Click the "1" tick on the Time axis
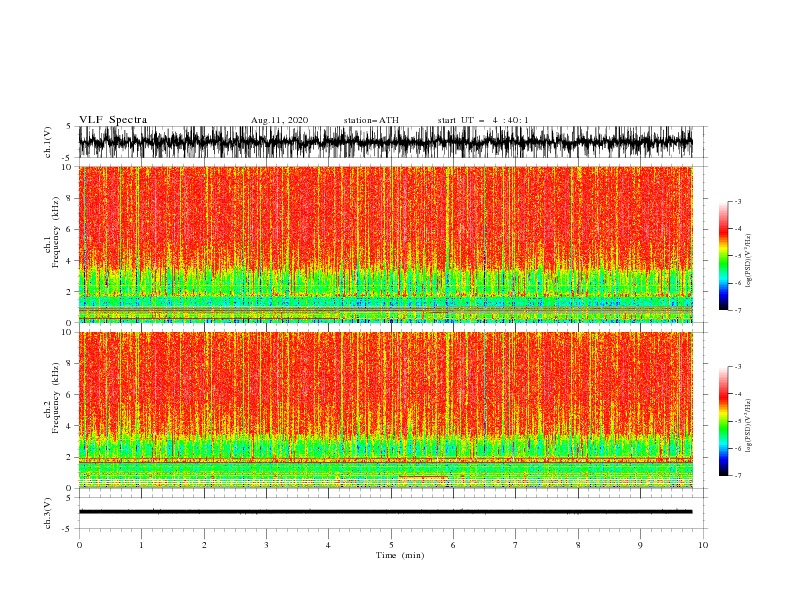 (141, 545)
